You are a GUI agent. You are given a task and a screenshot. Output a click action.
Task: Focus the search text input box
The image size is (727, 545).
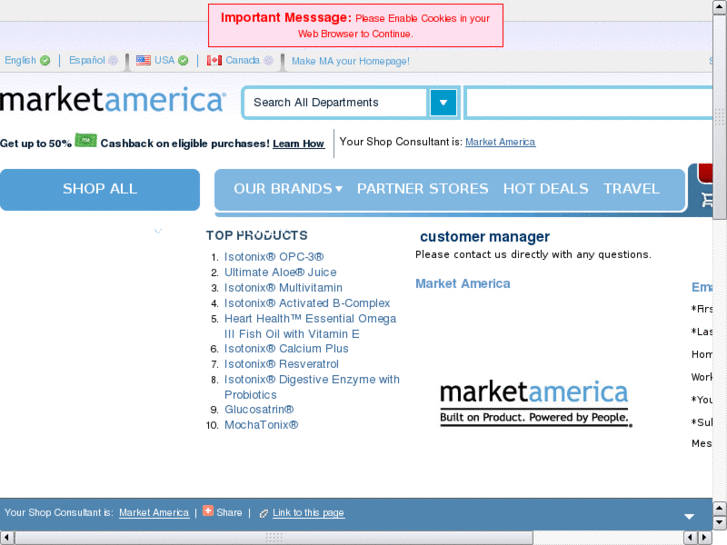pyautogui.click(x=589, y=103)
